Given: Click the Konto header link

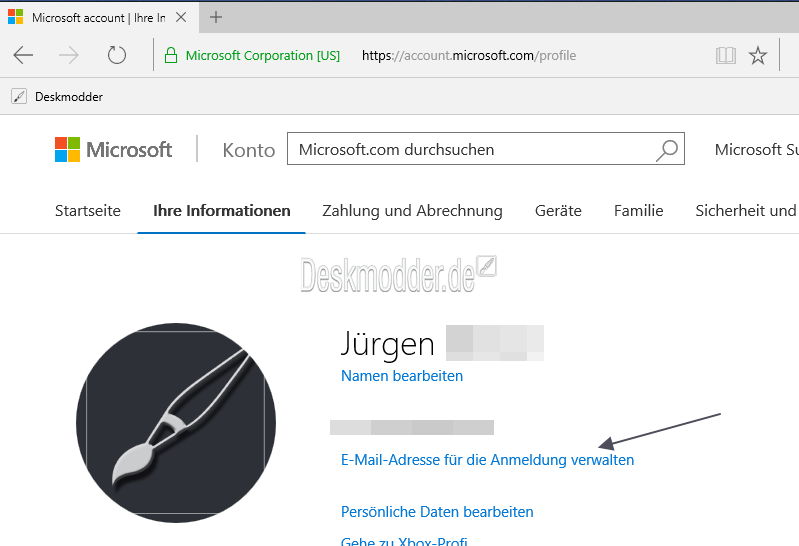Looking at the screenshot, I should (x=249, y=150).
